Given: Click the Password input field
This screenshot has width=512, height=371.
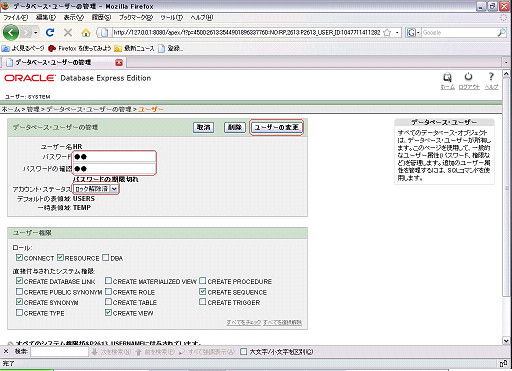Looking at the screenshot, I should [x=114, y=157].
